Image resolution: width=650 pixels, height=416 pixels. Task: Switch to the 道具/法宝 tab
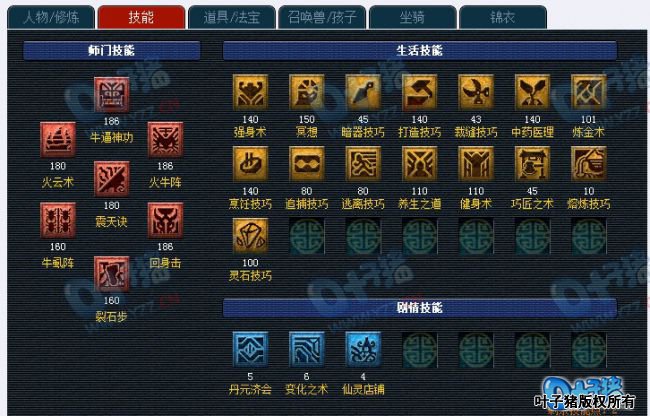232,17
